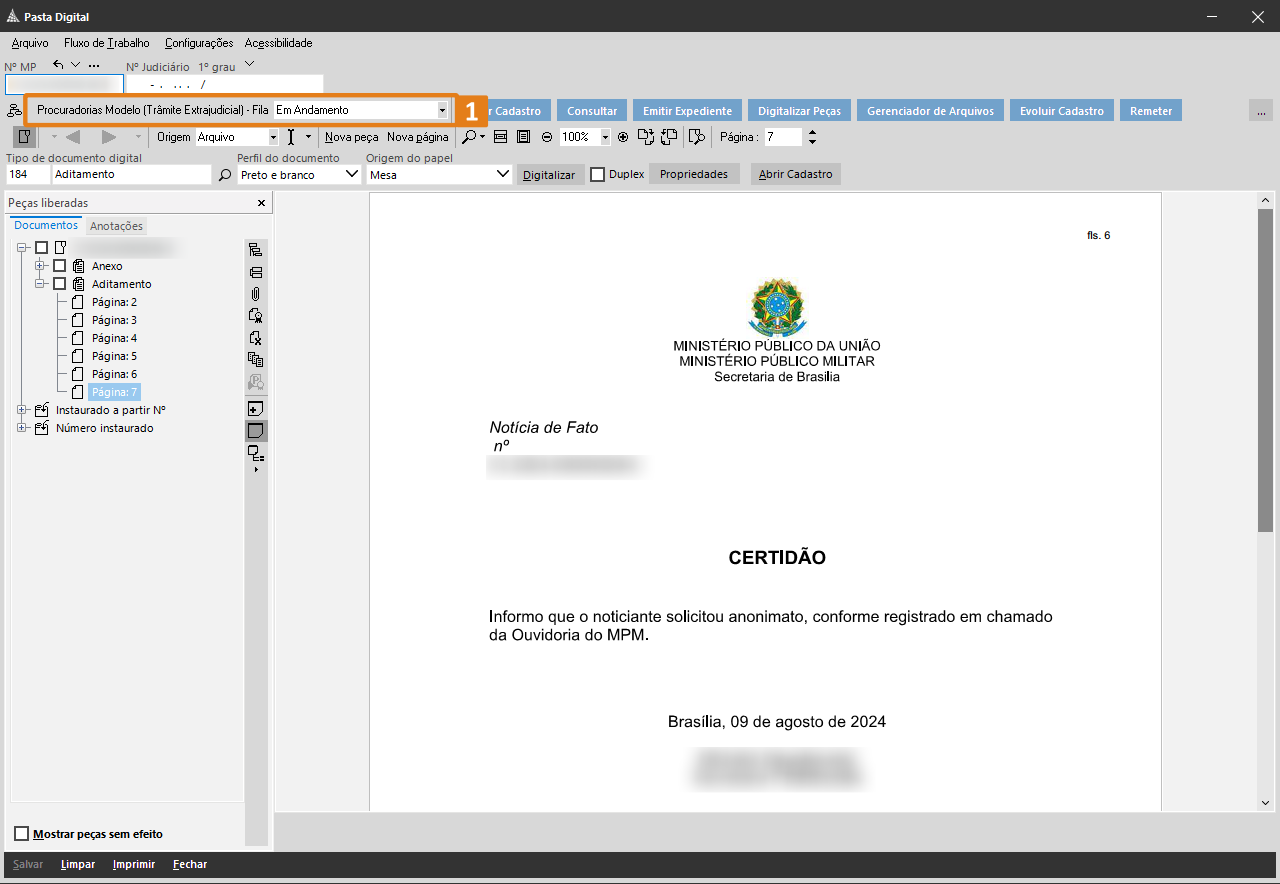Click the hierarchy list icon above the small arrow

(256, 454)
